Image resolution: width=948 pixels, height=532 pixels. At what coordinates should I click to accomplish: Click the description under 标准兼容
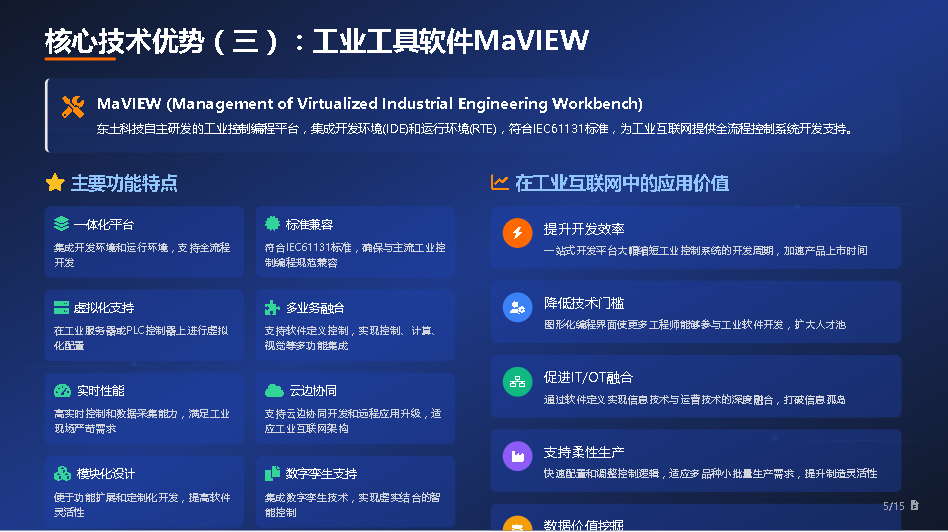[355, 255]
